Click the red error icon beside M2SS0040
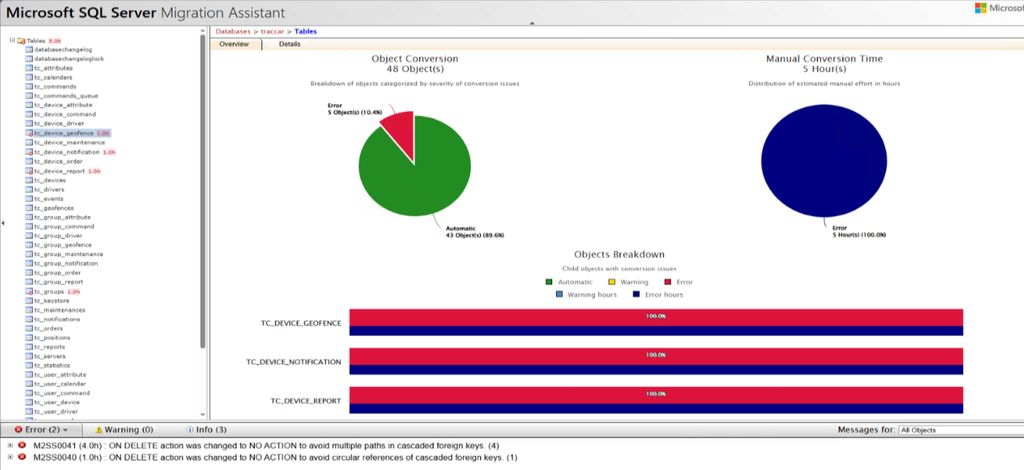Screen dimensions: 1024x470 pos(22,458)
